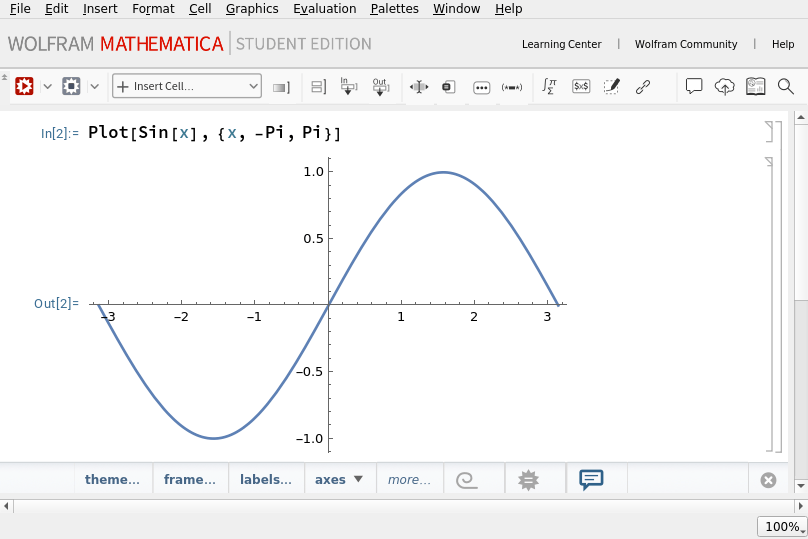808x539 pixels.
Task: Click the hyperlink chain icon
Action: click(643, 87)
